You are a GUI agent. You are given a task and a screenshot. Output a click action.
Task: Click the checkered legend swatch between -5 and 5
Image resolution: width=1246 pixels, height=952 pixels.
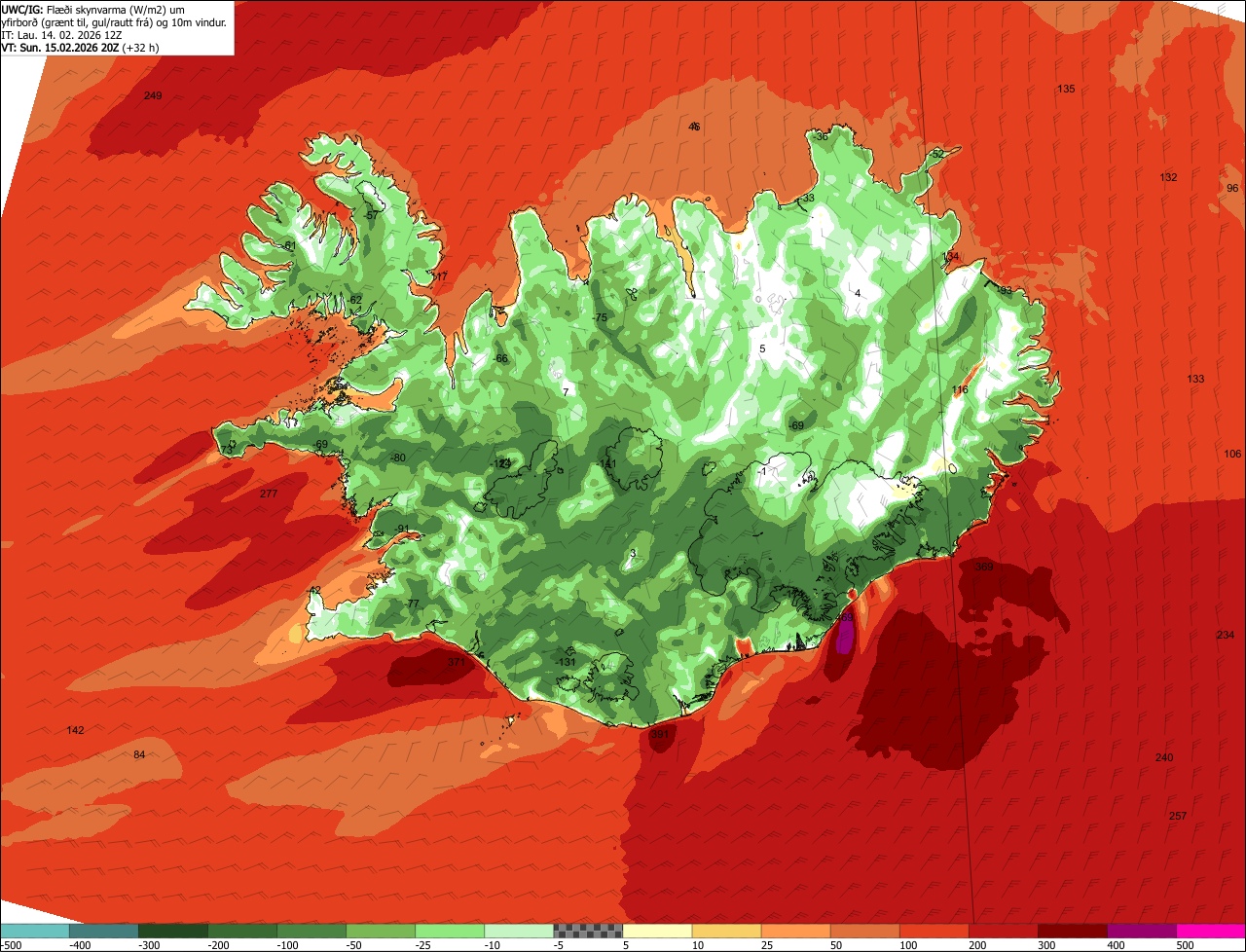point(588,931)
